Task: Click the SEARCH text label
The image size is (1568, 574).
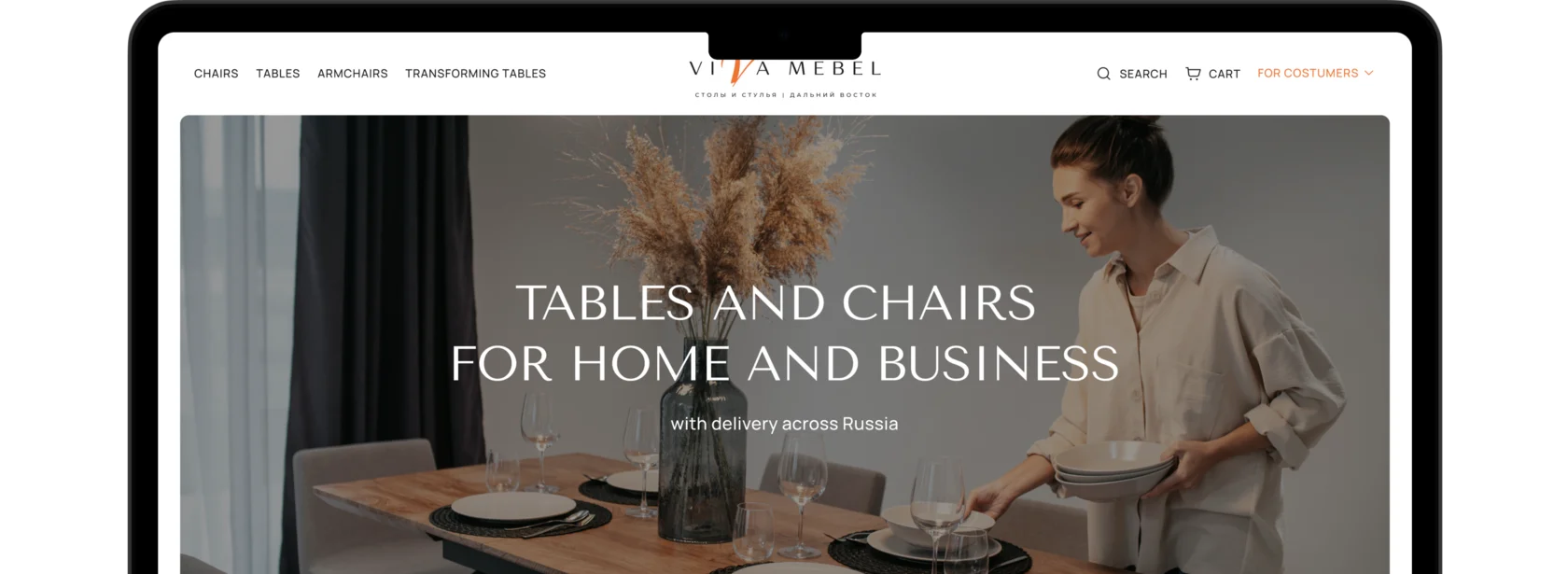Action: (x=1143, y=74)
